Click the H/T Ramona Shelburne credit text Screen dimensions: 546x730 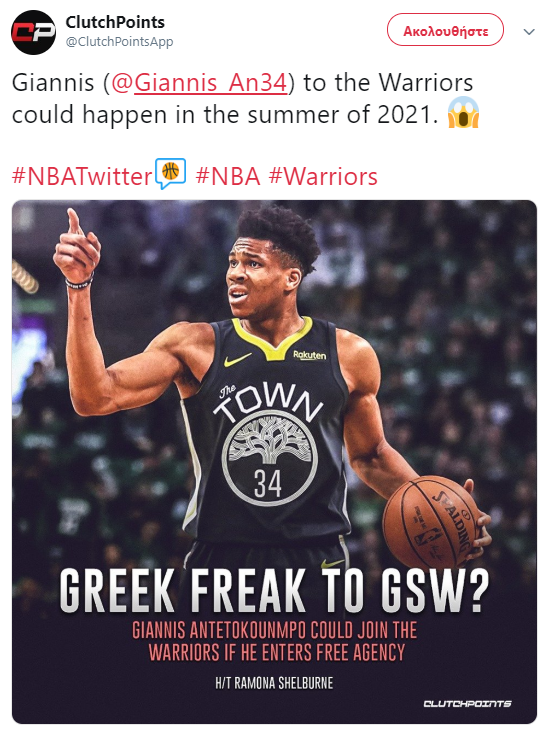pyautogui.click(x=274, y=683)
